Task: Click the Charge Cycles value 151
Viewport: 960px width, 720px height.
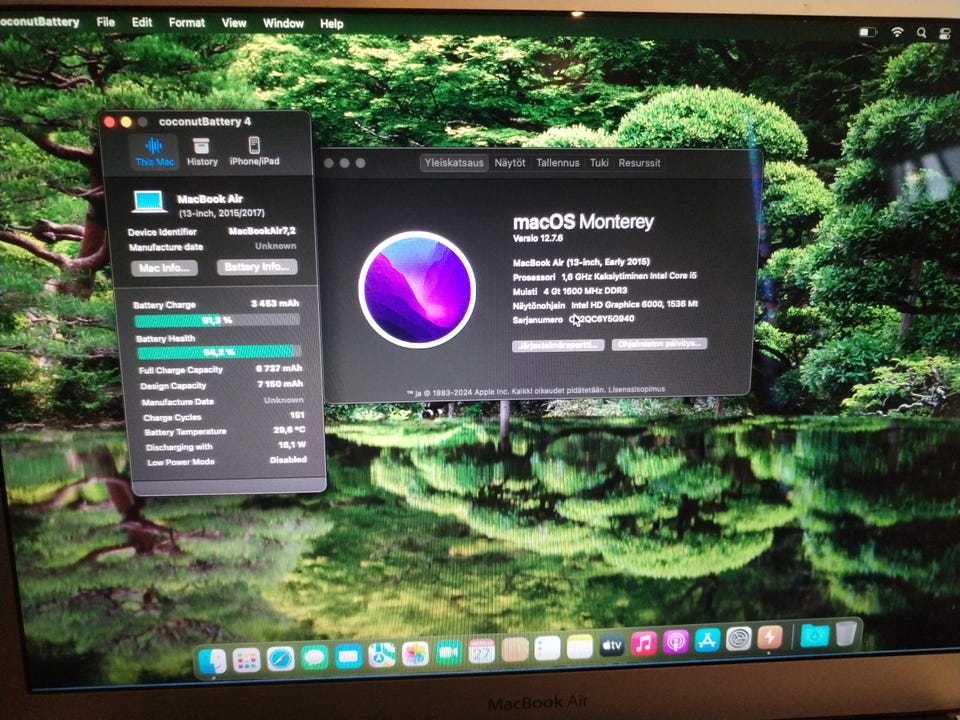Action: (x=298, y=414)
